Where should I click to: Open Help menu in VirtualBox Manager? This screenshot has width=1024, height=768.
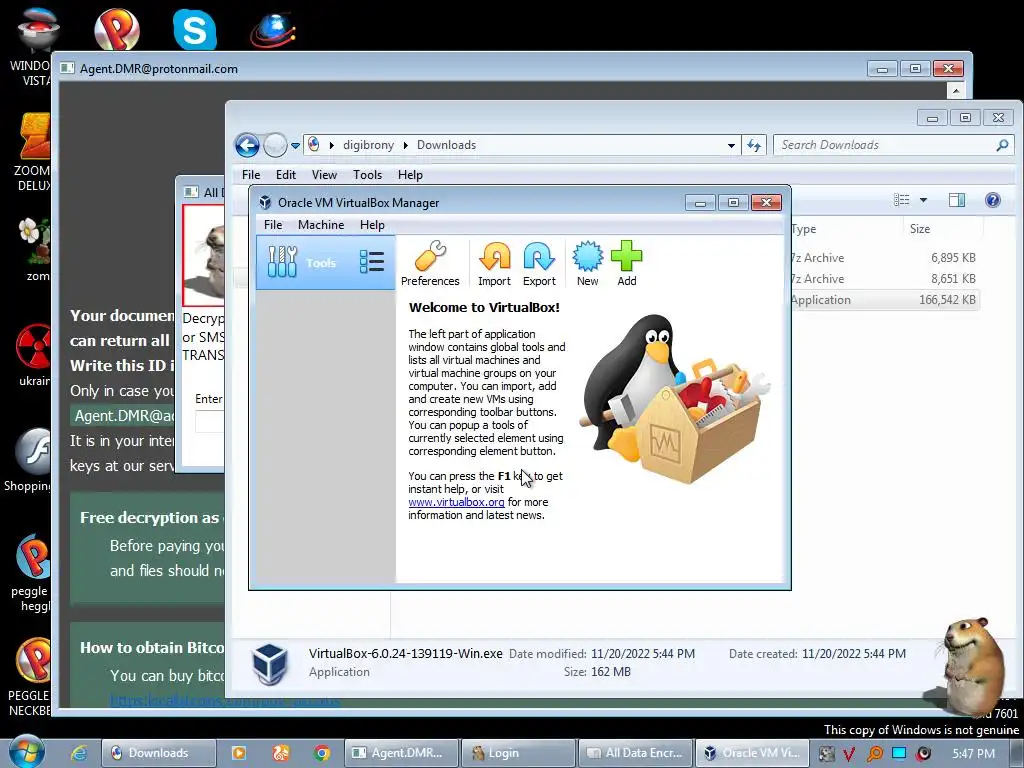point(372,225)
